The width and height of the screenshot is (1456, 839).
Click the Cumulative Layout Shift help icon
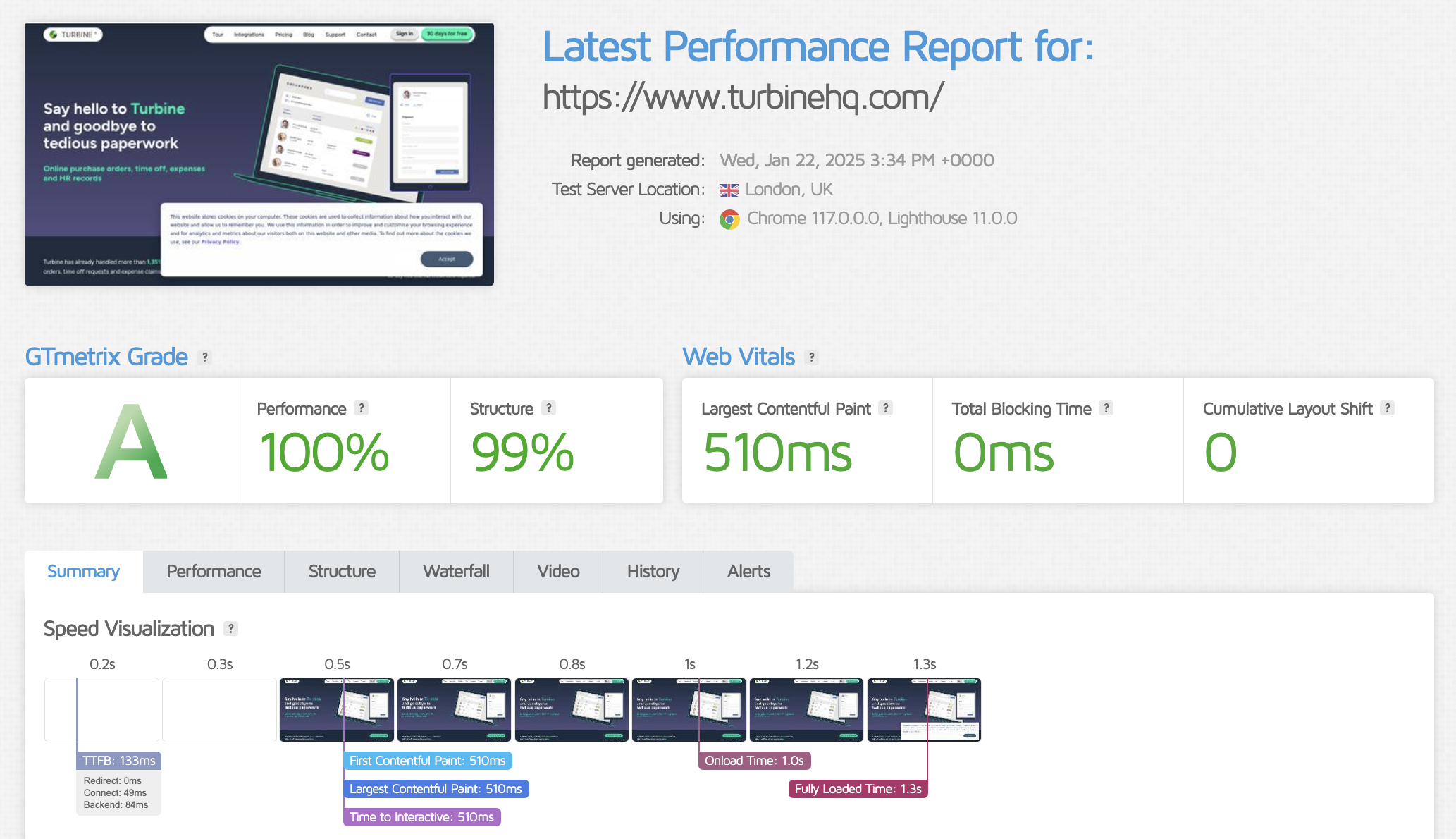pyautogui.click(x=1387, y=408)
